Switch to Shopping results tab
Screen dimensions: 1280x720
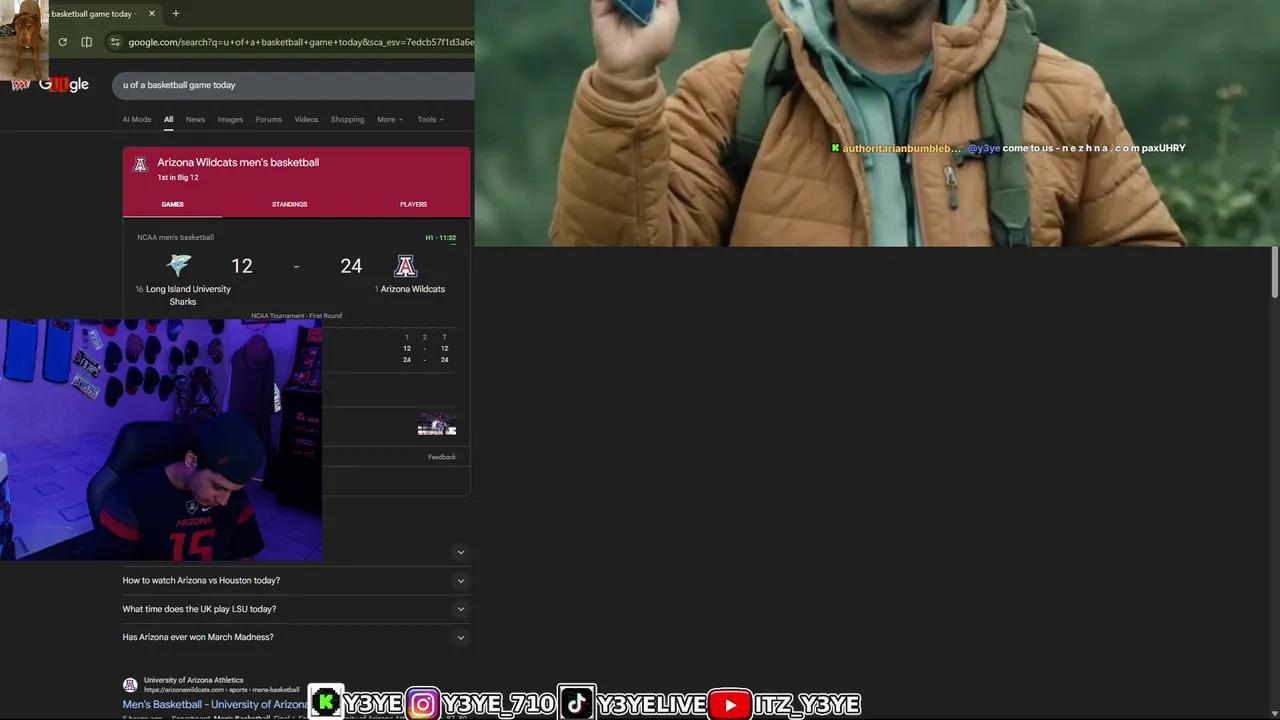pos(347,119)
